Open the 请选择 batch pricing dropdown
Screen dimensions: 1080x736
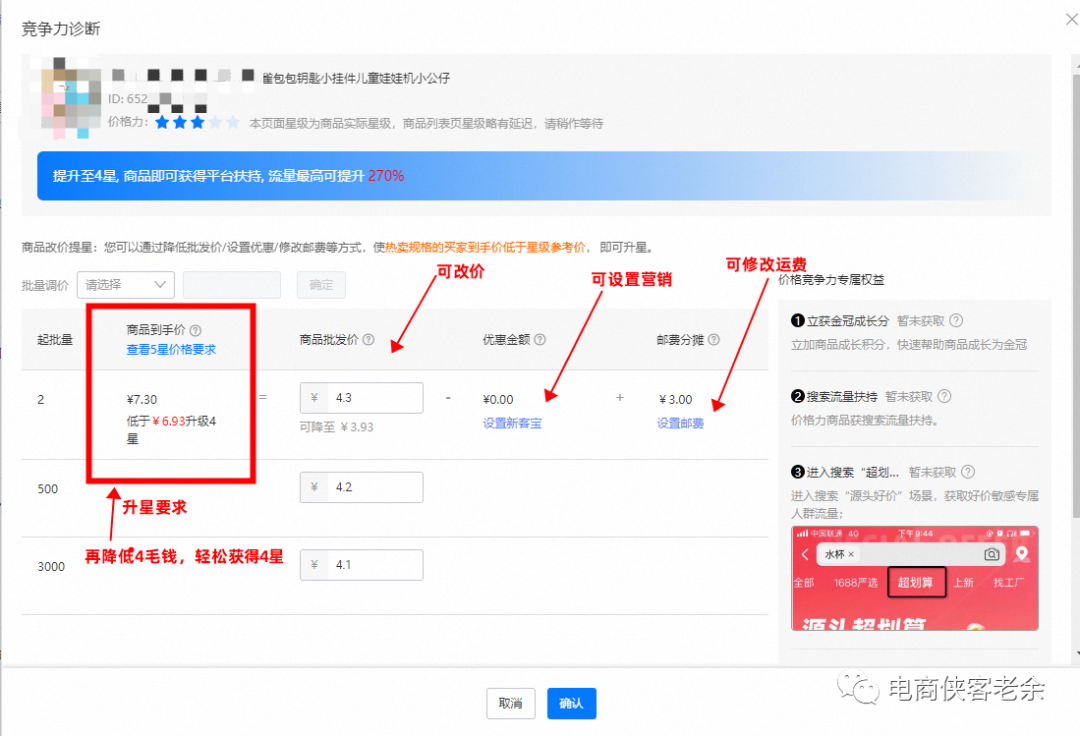tap(124, 284)
